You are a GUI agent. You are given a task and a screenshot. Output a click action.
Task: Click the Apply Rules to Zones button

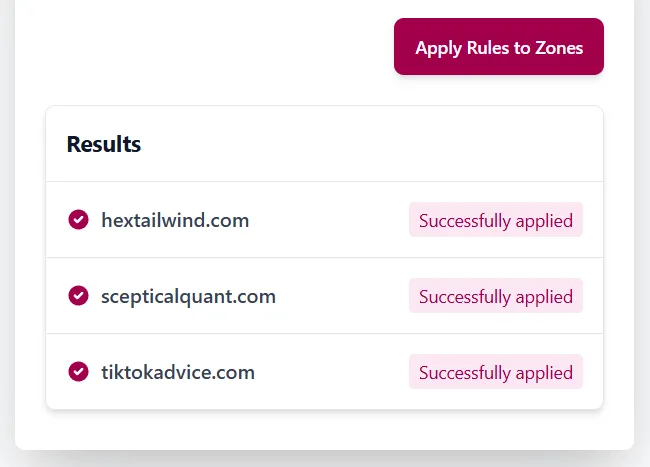pos(499,47)
